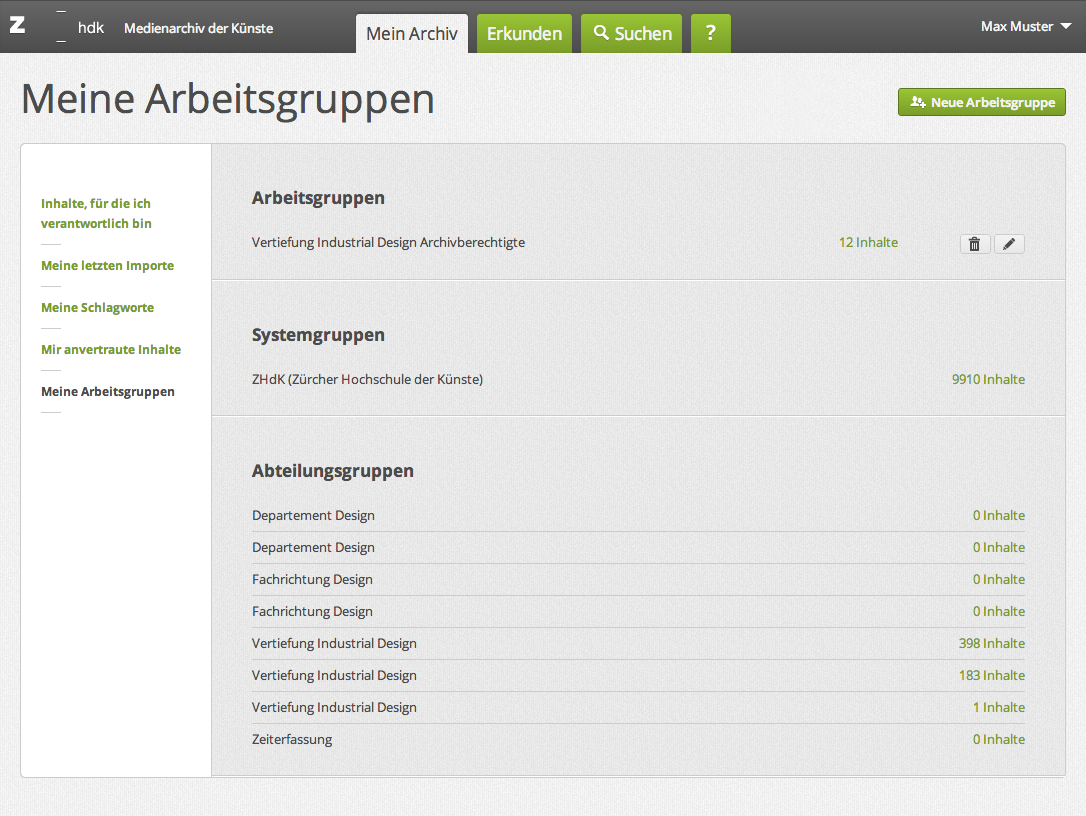Click the pencil icon to edit the Arbeitsgruppe
This screenshot has width=1086, height=816.
point(1009,244)
